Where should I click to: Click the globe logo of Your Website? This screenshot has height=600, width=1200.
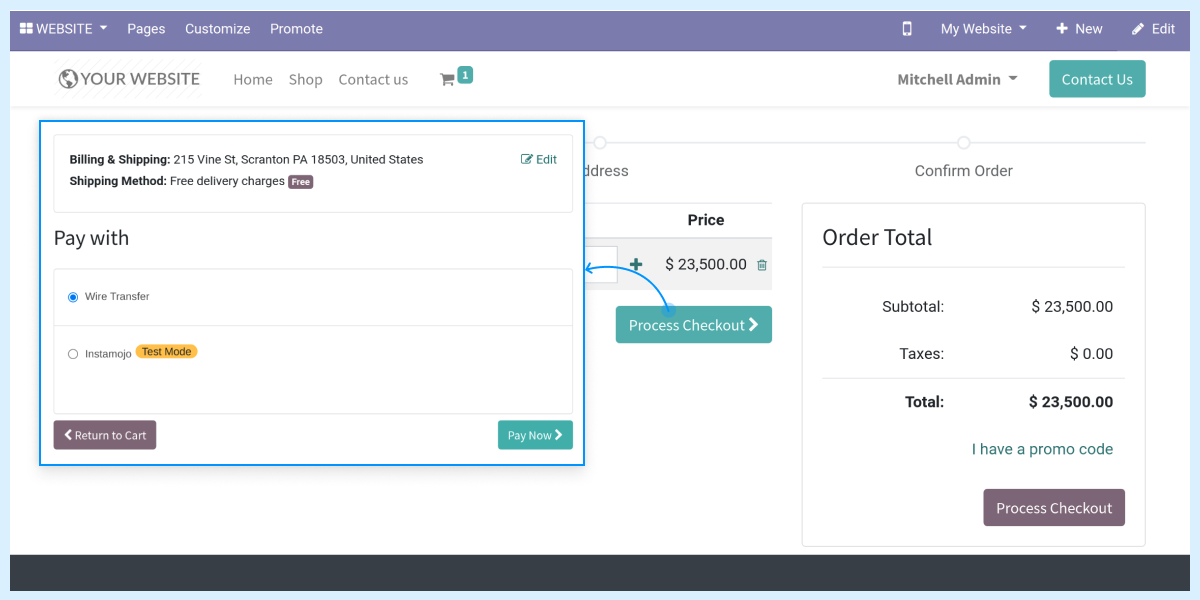click(66, 78)
